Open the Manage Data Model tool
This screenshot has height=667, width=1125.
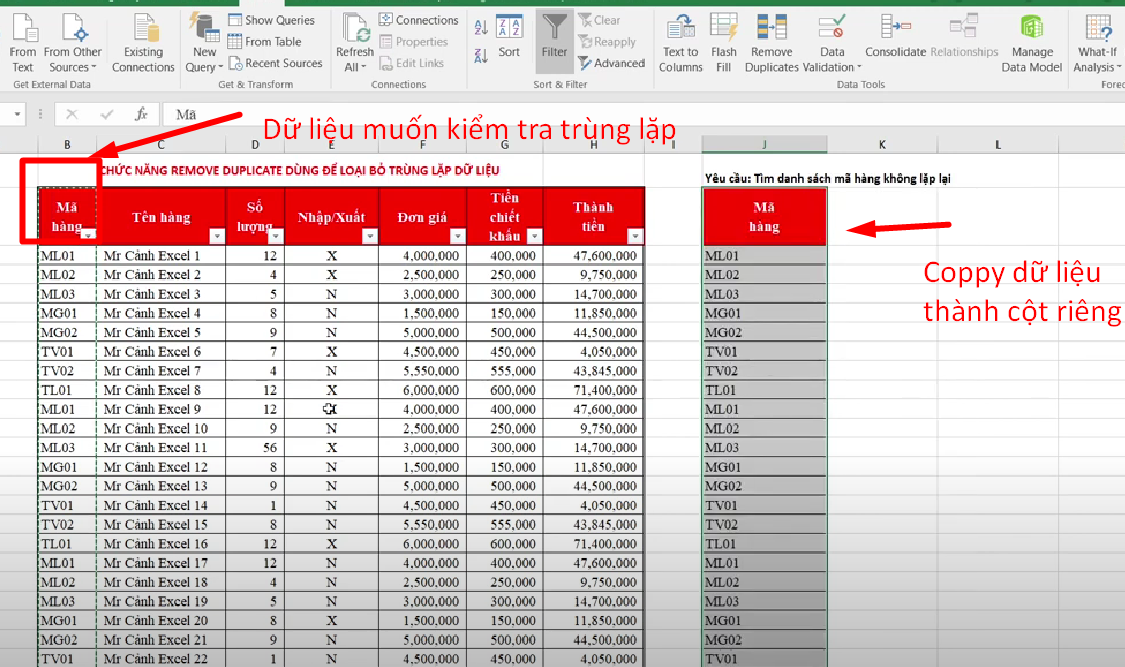point(1034,42)
